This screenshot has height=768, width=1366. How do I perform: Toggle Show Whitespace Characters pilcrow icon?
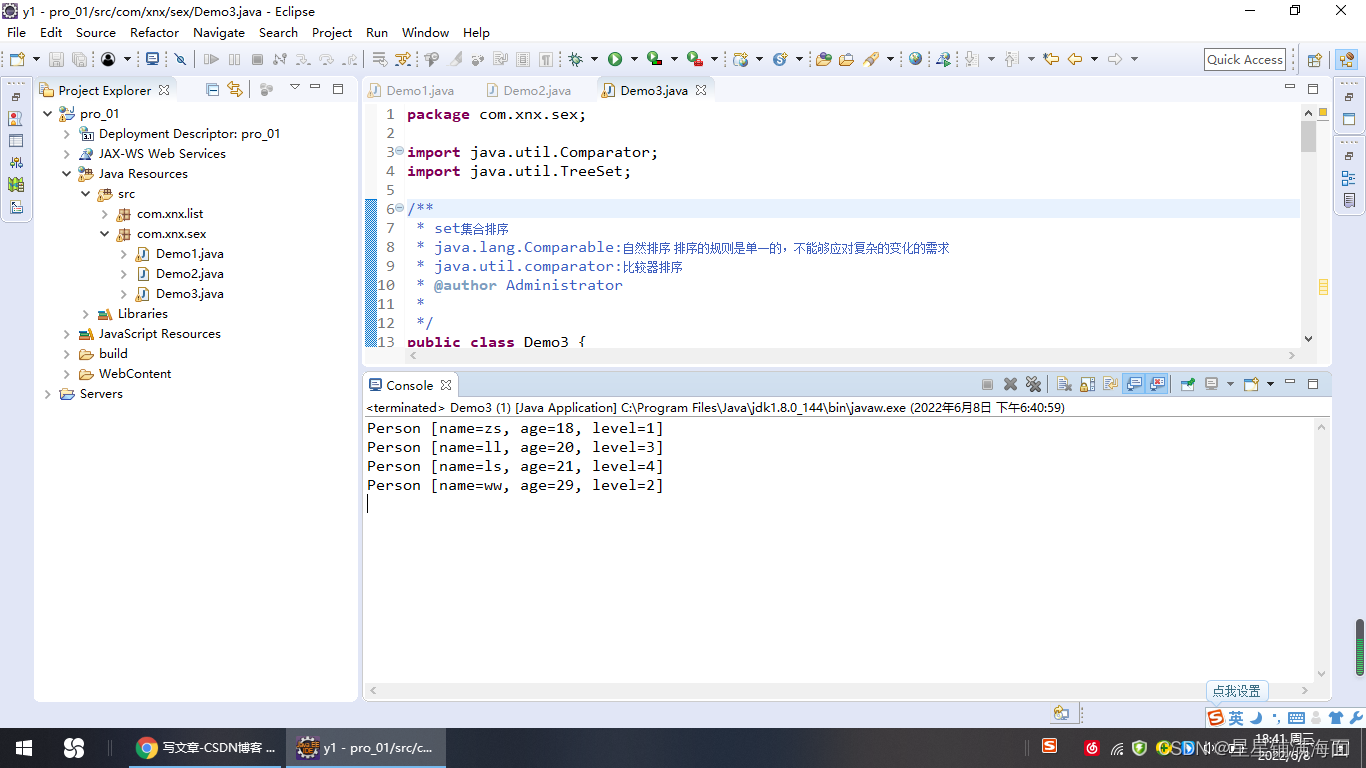click(546, 59)
